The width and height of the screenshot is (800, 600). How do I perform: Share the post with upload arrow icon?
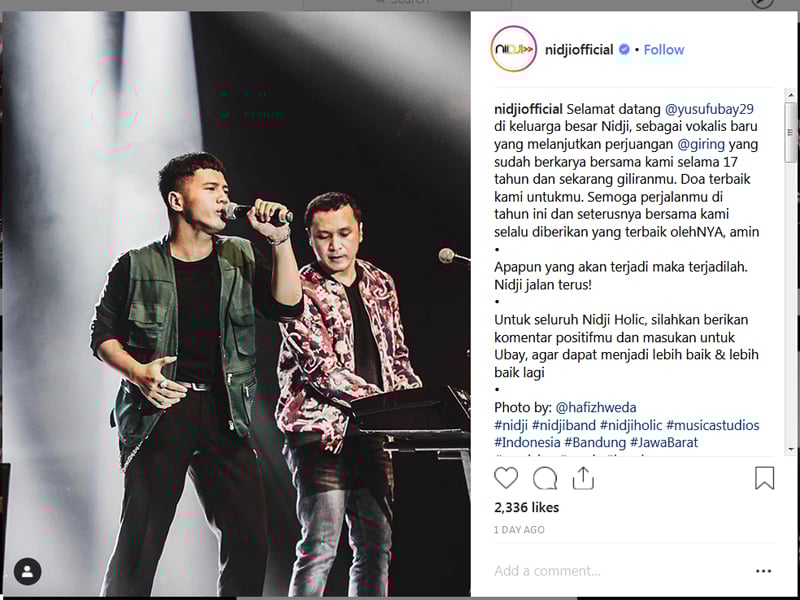pos(583,478)
